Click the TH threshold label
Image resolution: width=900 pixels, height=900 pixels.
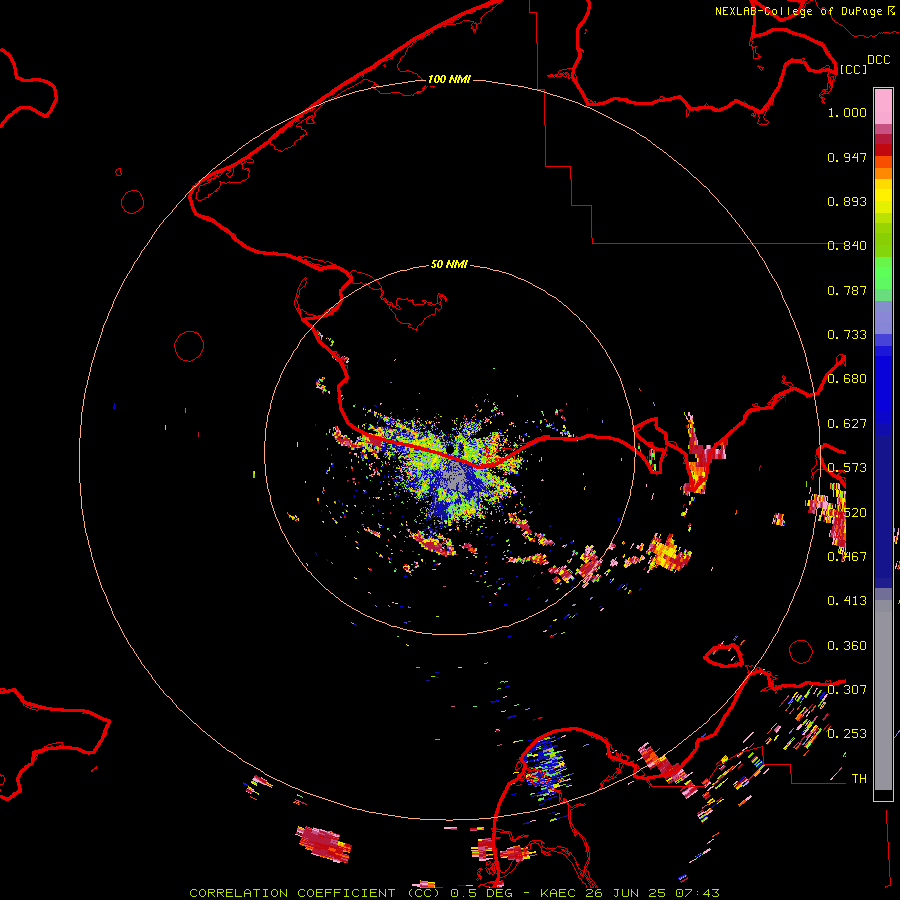[x=859, y=779]
